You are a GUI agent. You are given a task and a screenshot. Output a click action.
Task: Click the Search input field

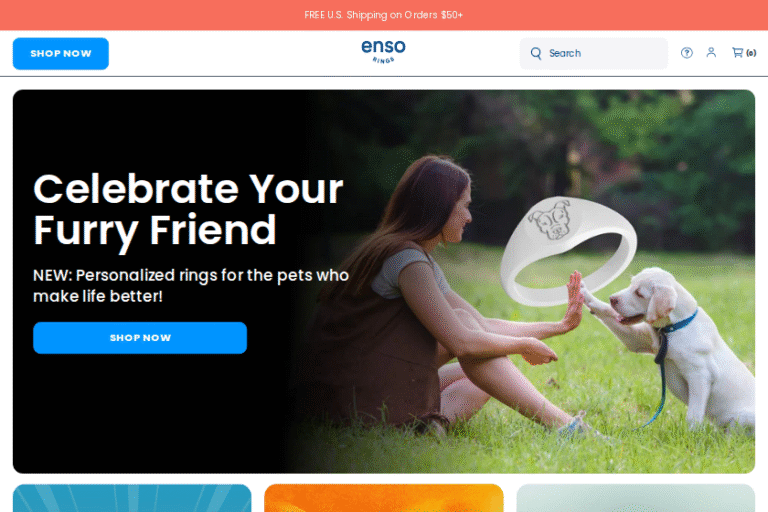tap(594, 53)
